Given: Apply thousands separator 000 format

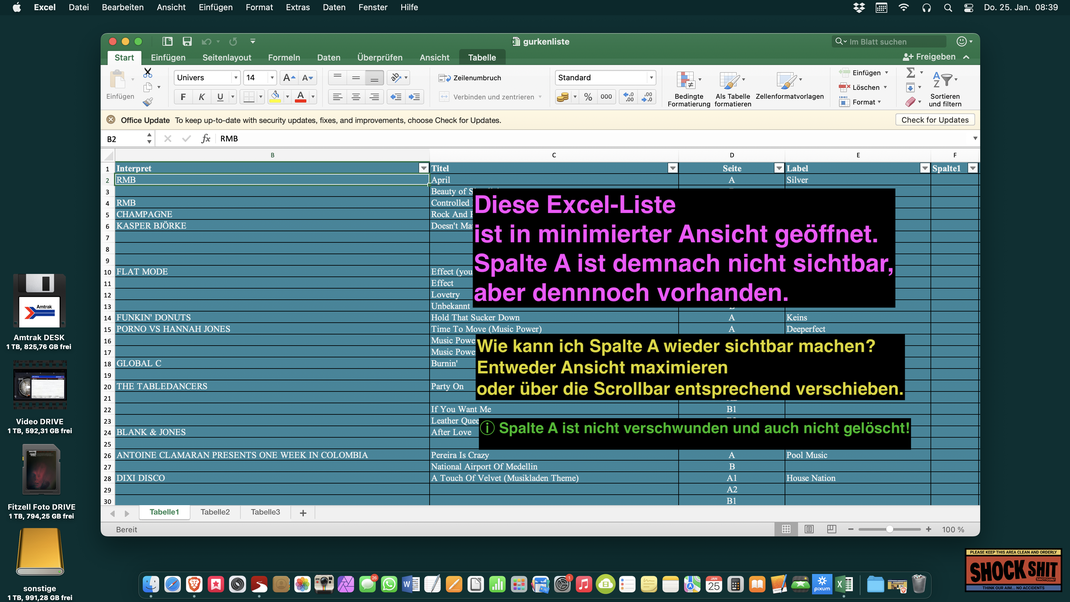Looking at the screenshot, I should click(606, 97).
